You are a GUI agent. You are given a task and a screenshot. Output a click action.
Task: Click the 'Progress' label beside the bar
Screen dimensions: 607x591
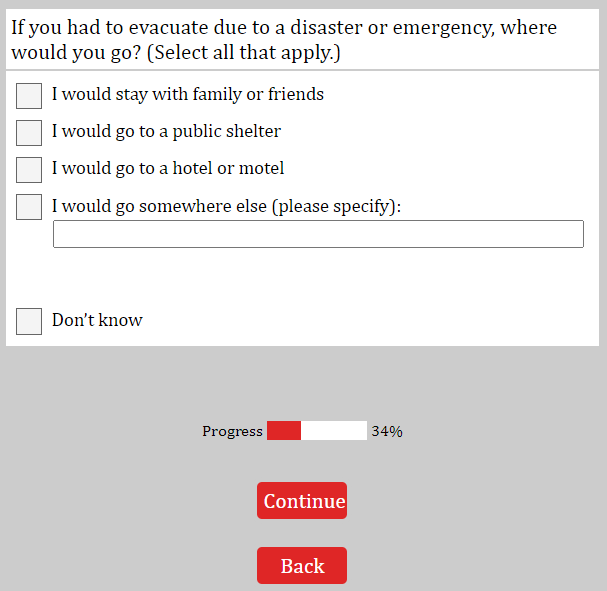click(x=232, y=432)
